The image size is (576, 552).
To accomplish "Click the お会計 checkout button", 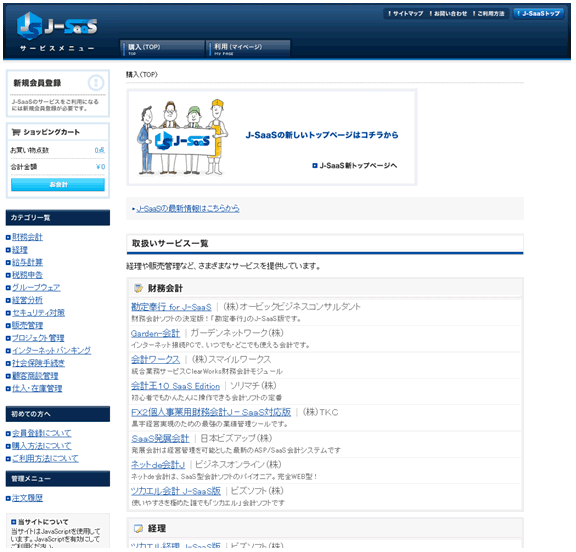I will 58,185.
